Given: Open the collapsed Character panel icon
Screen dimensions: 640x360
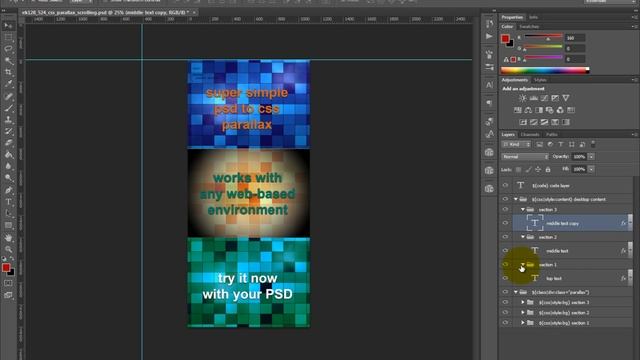Looking at the screenshot, I should [489, 85].
